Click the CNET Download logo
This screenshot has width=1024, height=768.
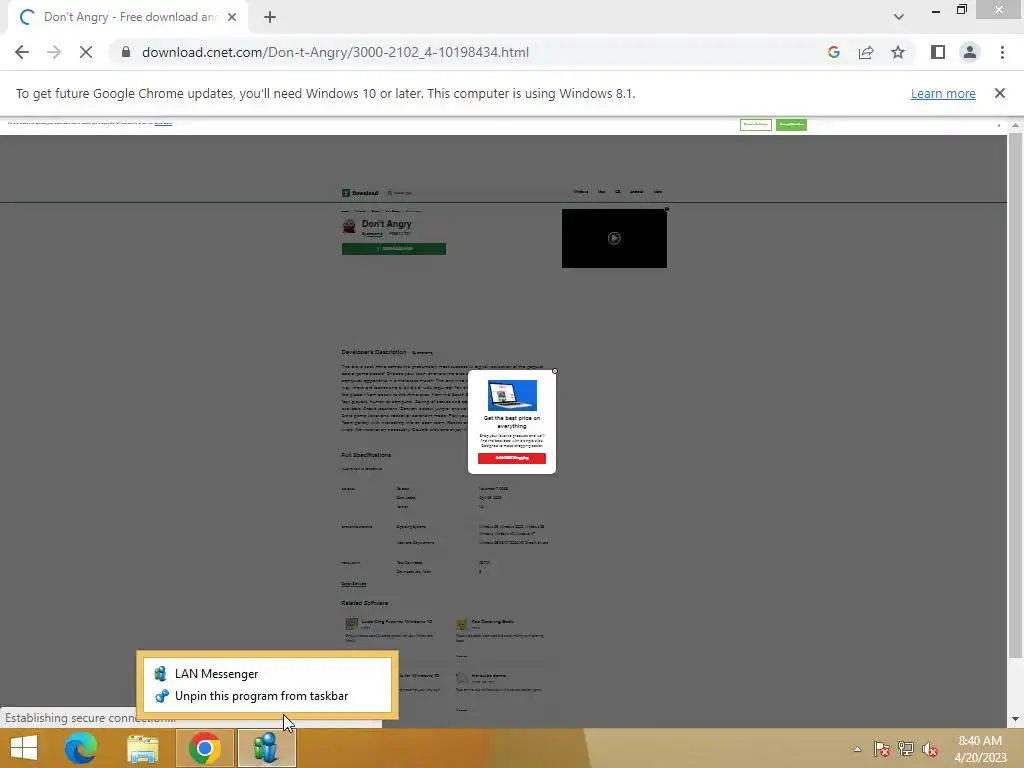click(x=360, y=193)
